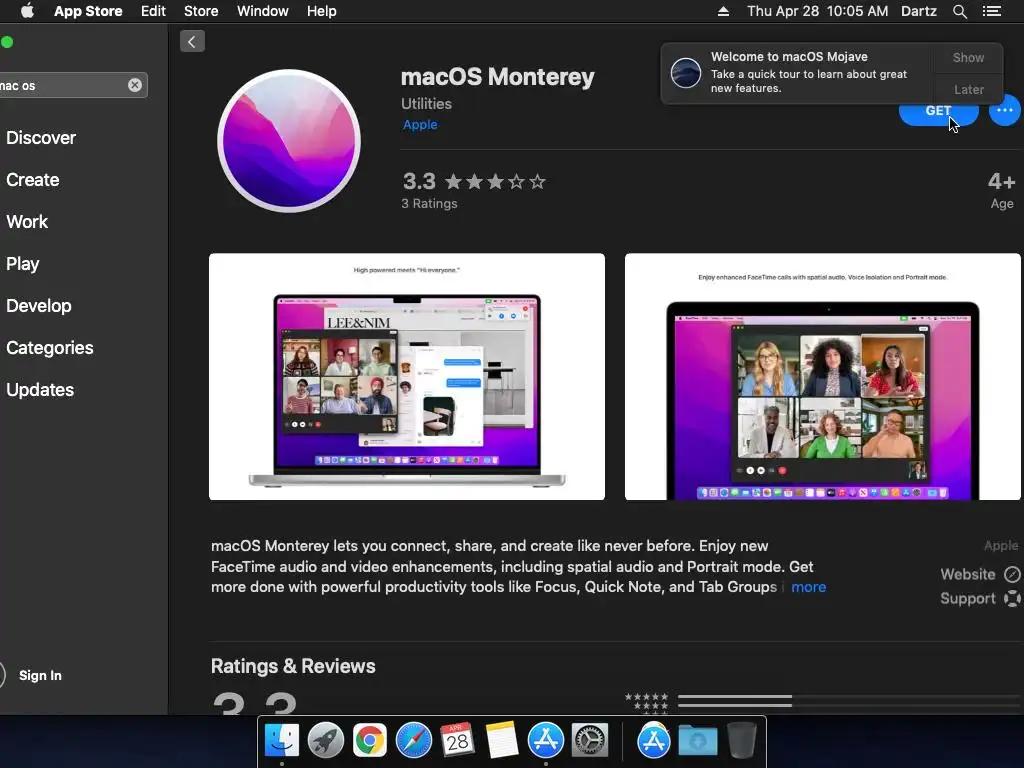Click Sign In in the sidebar
This screenshot has width=1024, height=768.
(40, 675)
